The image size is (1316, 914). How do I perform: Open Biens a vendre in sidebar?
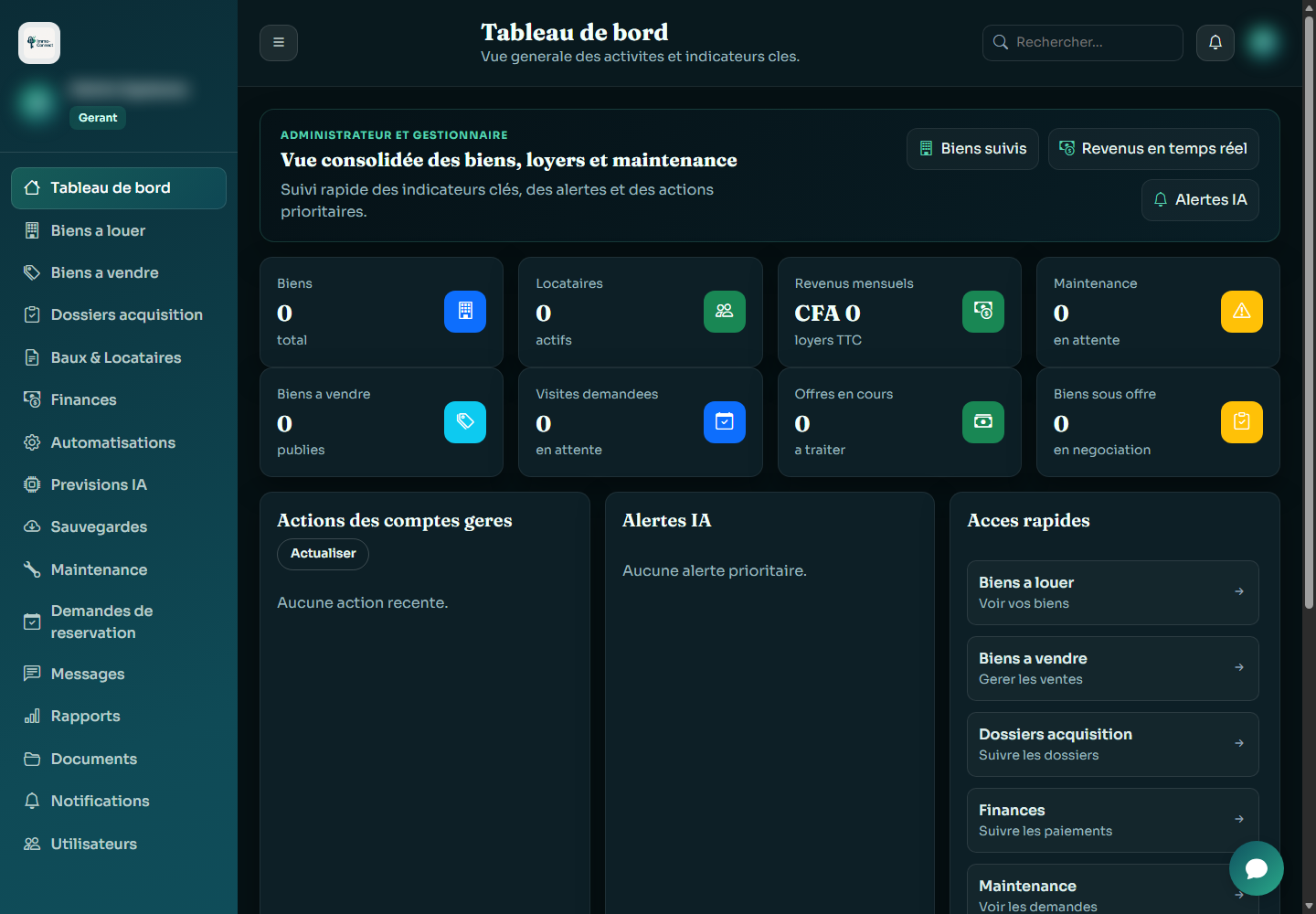[x=119, y=272]
